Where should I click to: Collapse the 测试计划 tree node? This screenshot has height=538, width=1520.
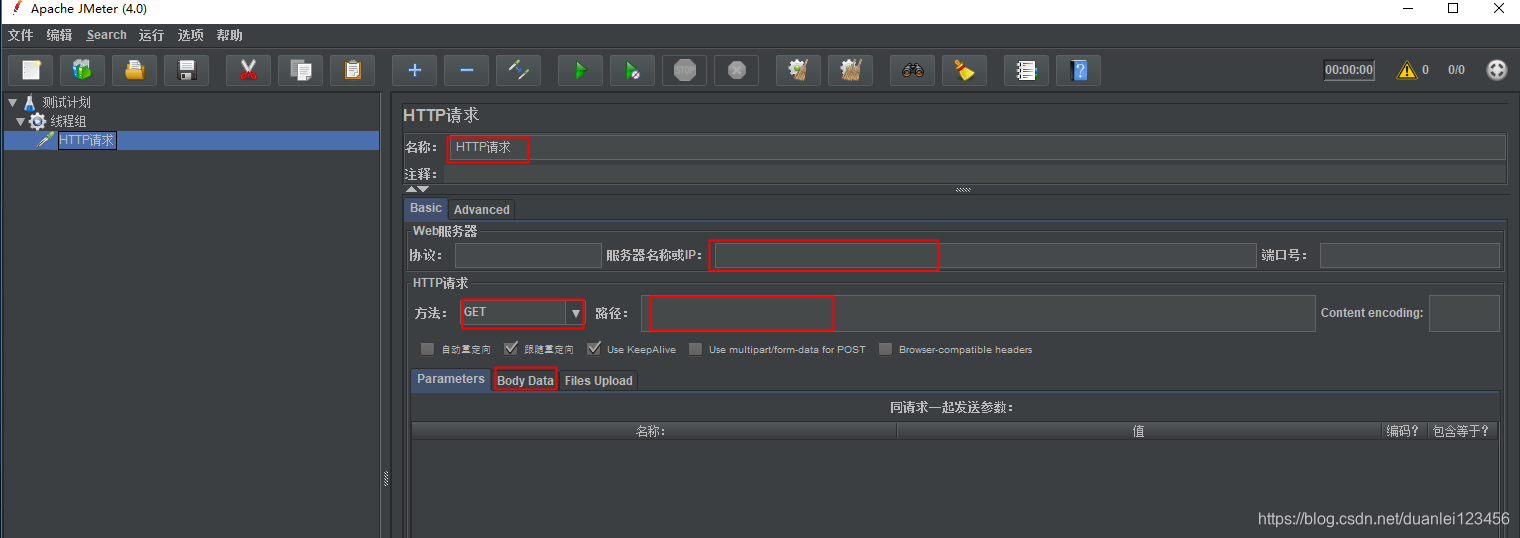pos(12,102)
